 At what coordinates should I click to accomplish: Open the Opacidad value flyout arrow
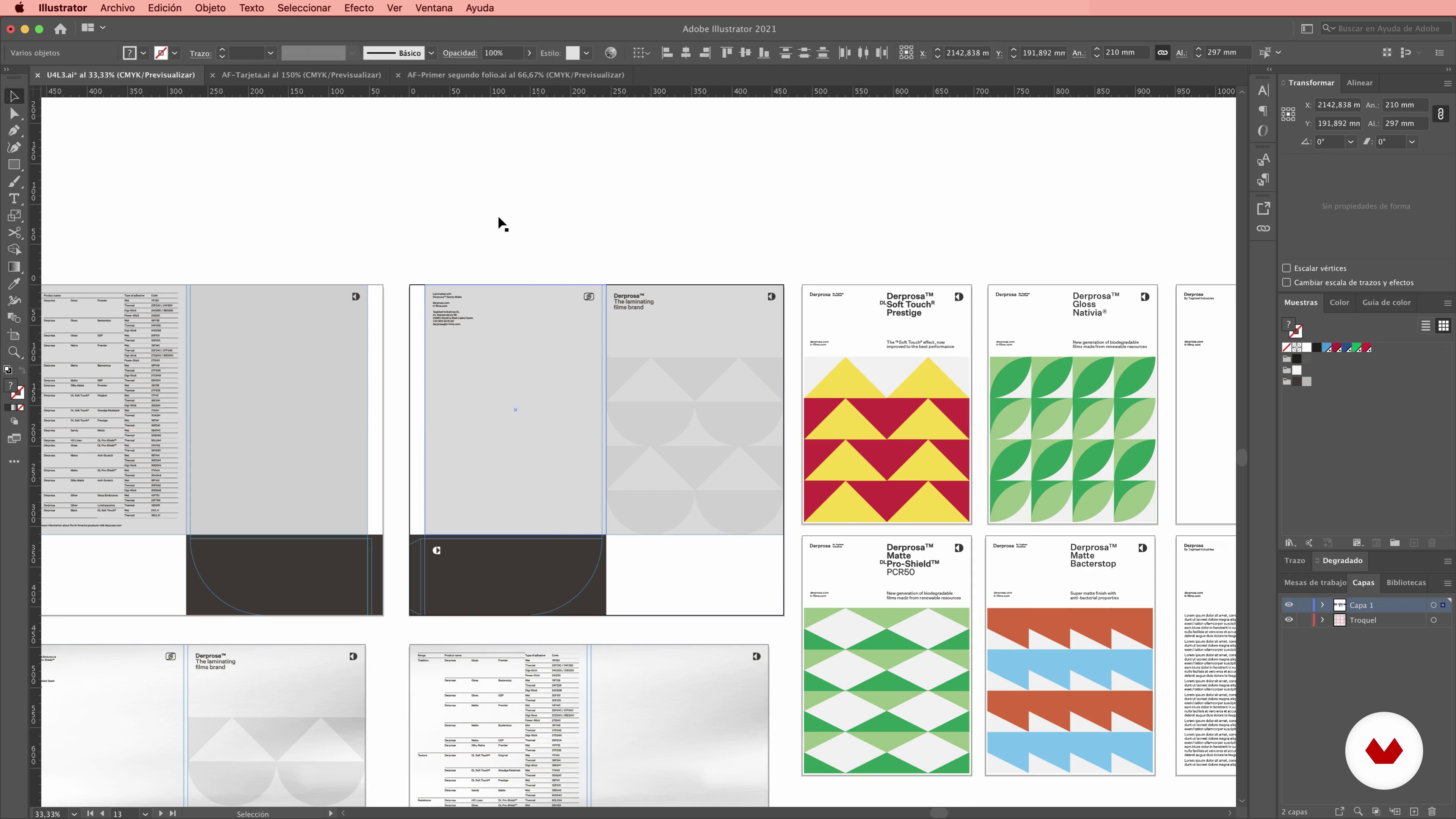coord(529,53)
